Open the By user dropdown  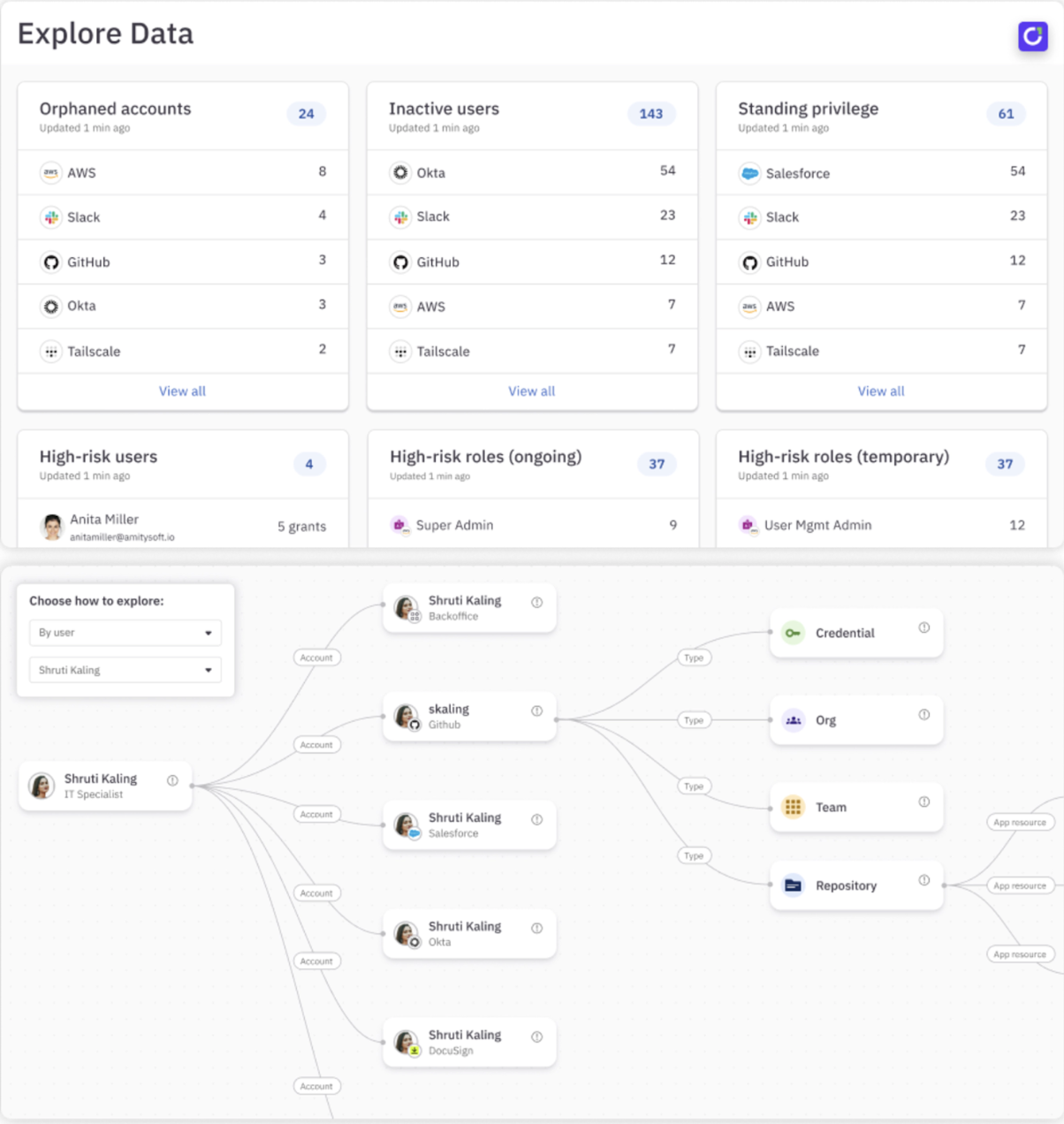[x=125, y=633]
